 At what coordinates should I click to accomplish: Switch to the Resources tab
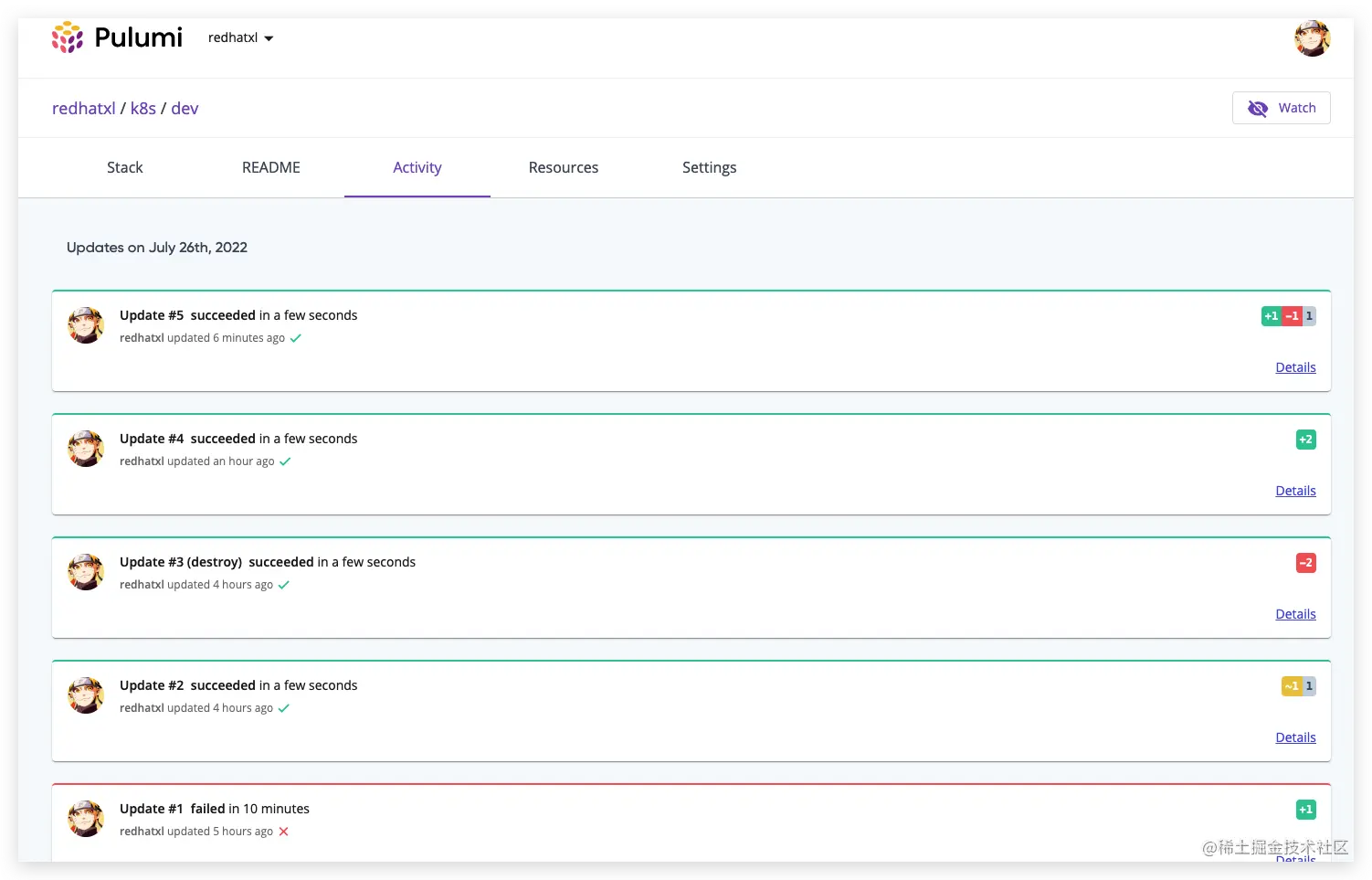pyautogui.click(x=564, y=167)
